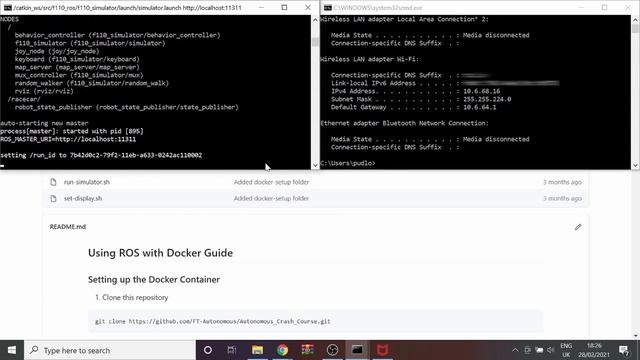Click the README.md file header label
Screen dimensions: 640x360
coord(68,227)
